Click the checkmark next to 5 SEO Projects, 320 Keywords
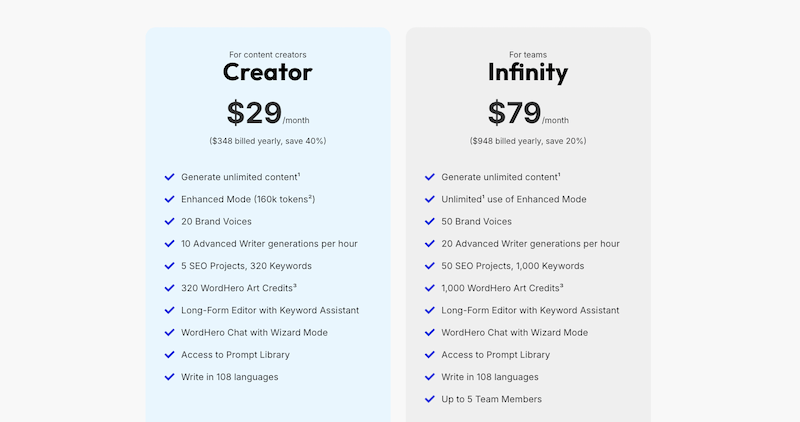 coord(170,266)
